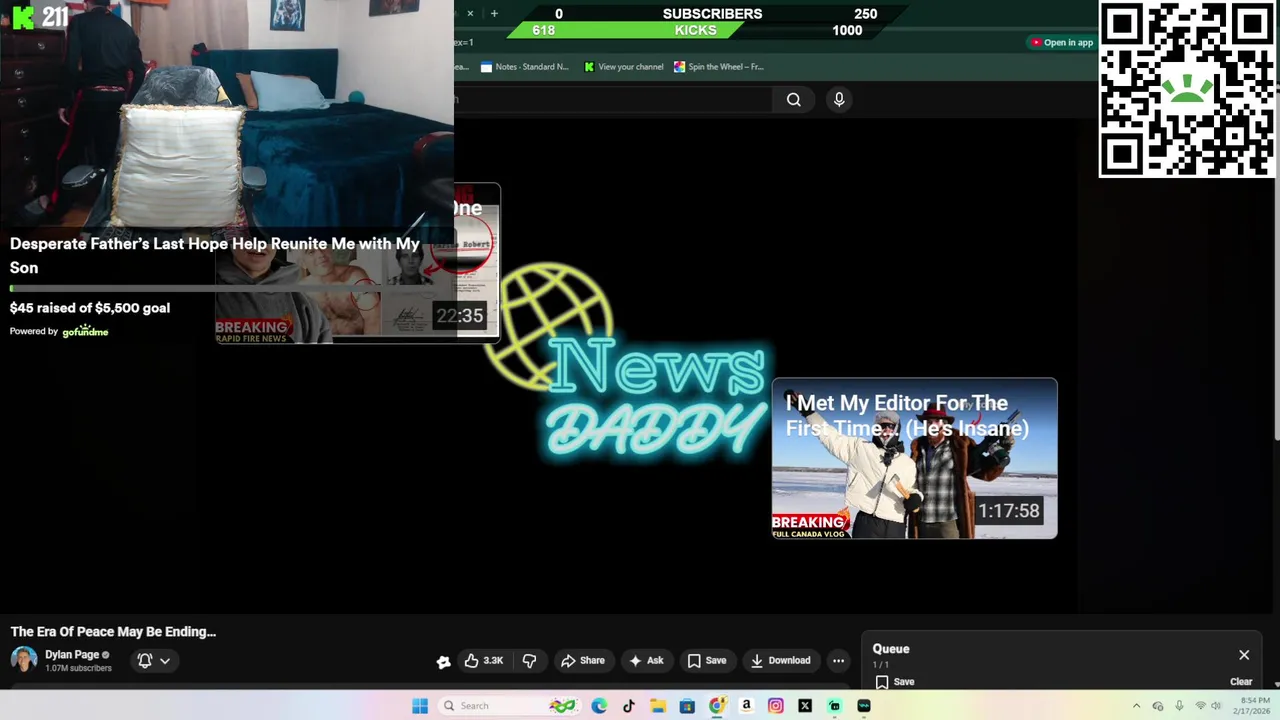Open the 'Spin the Wheel' bookmark

(720, 67)
